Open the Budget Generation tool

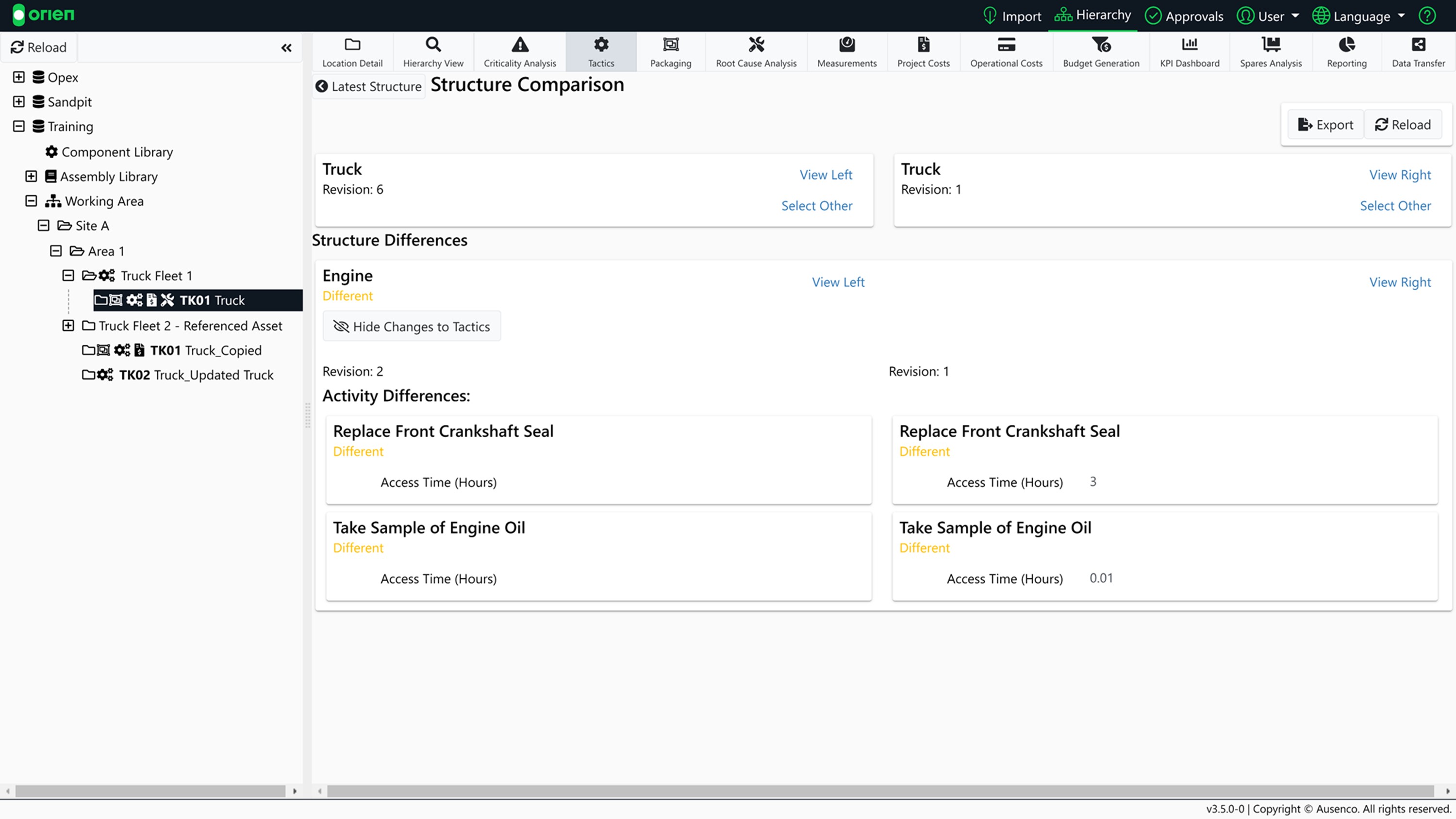[1100, 52]
